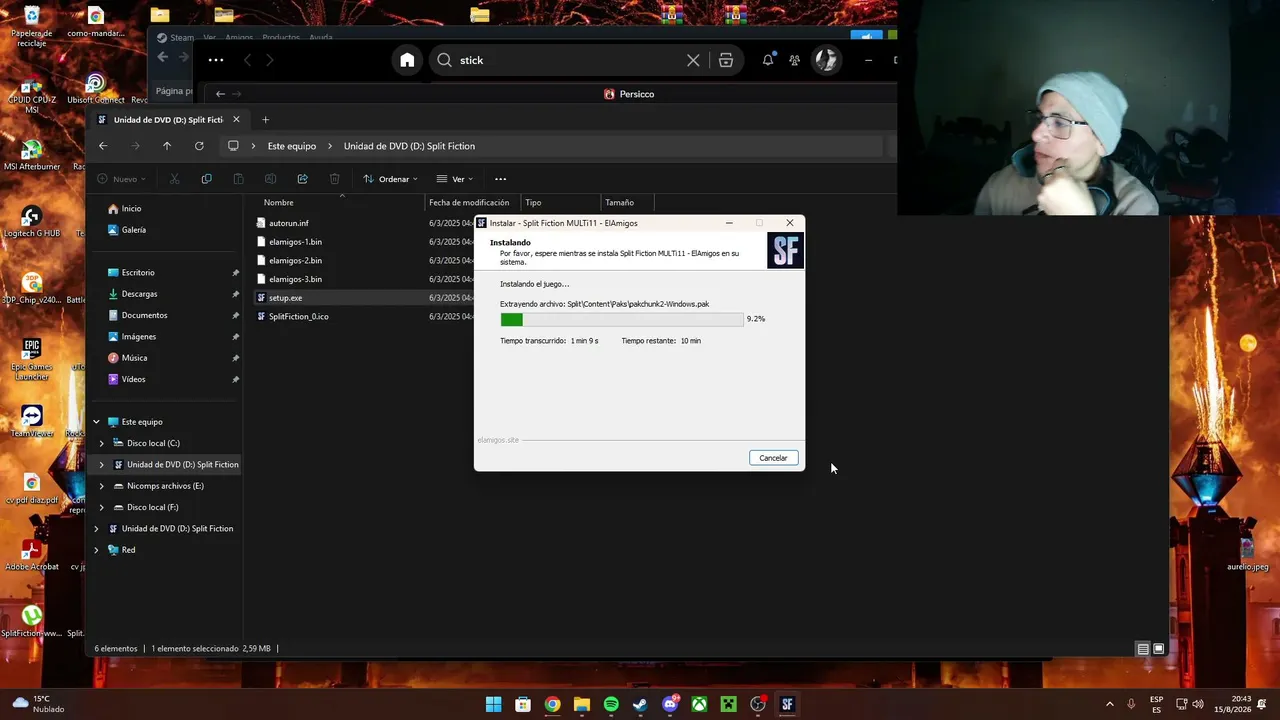Select the SplitFiction_0.ico file
1280x720 pixels.
[x=298, y=317]
